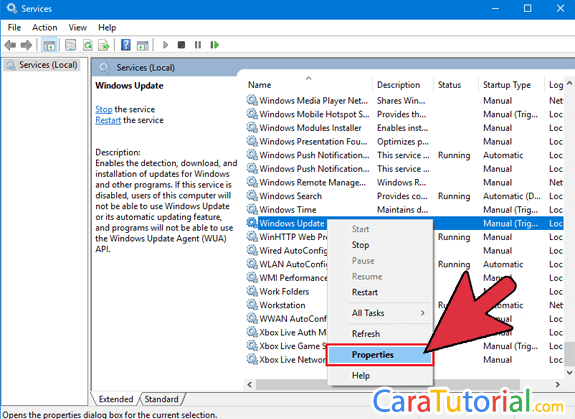Click the Start Service play icon
This screenshot has height=419, width=575.
coord(165,45)
